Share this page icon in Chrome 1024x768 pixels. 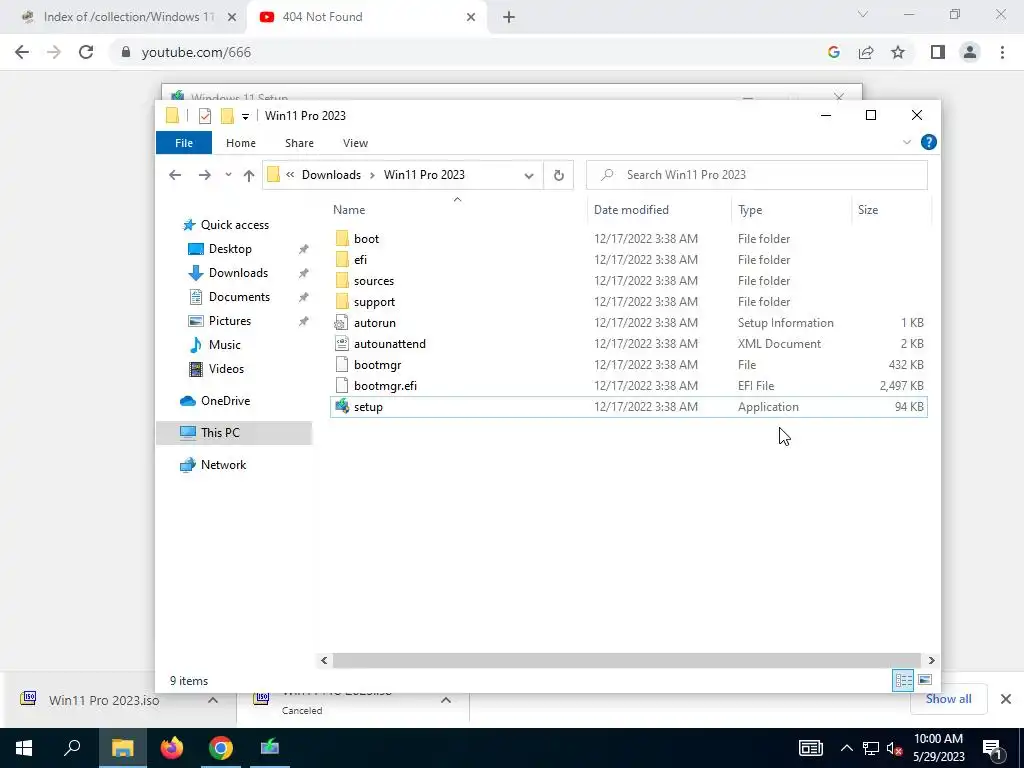[866, 52]
